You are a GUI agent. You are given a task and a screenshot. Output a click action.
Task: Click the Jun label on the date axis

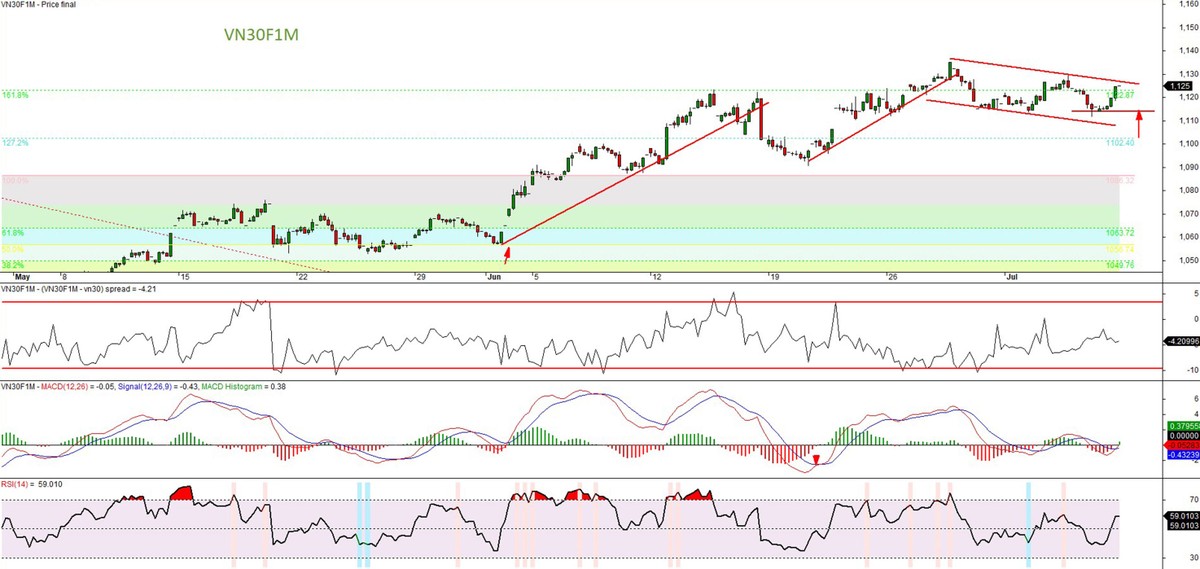(493, 275)
